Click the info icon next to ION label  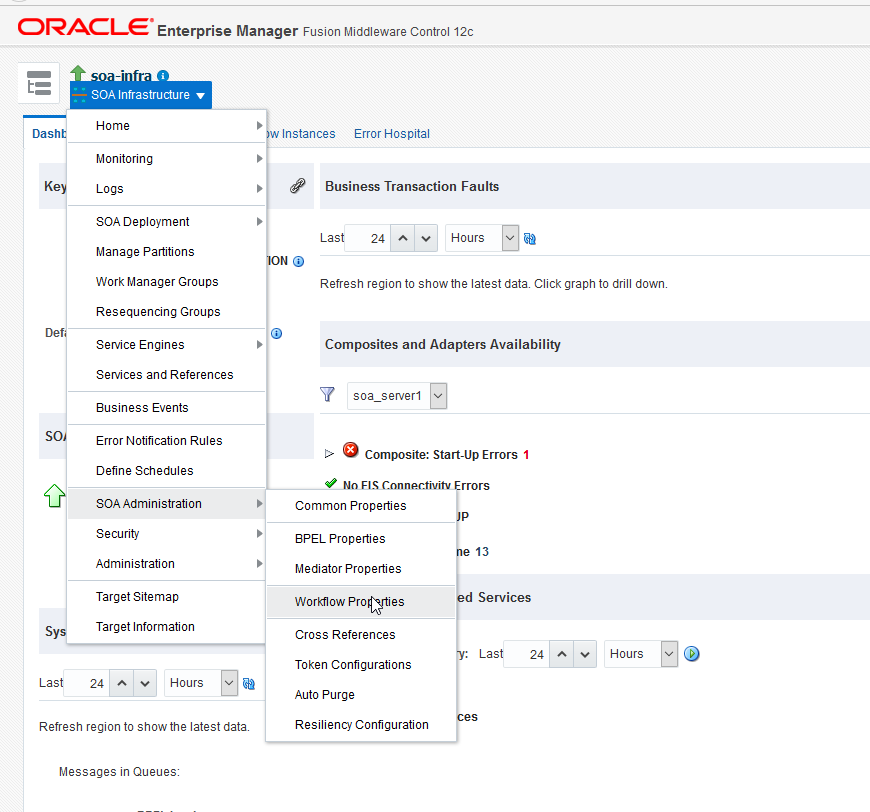pos(299,261)
